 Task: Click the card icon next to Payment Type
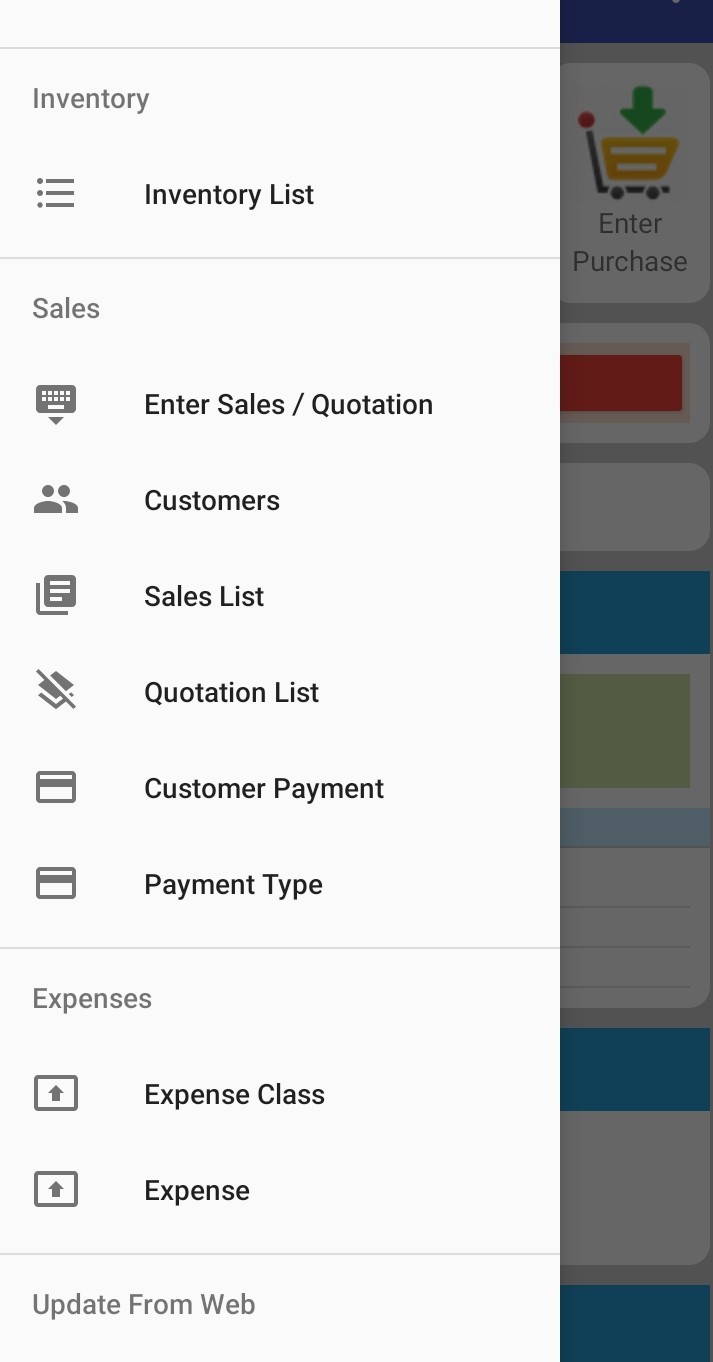[x=56, y=883]
